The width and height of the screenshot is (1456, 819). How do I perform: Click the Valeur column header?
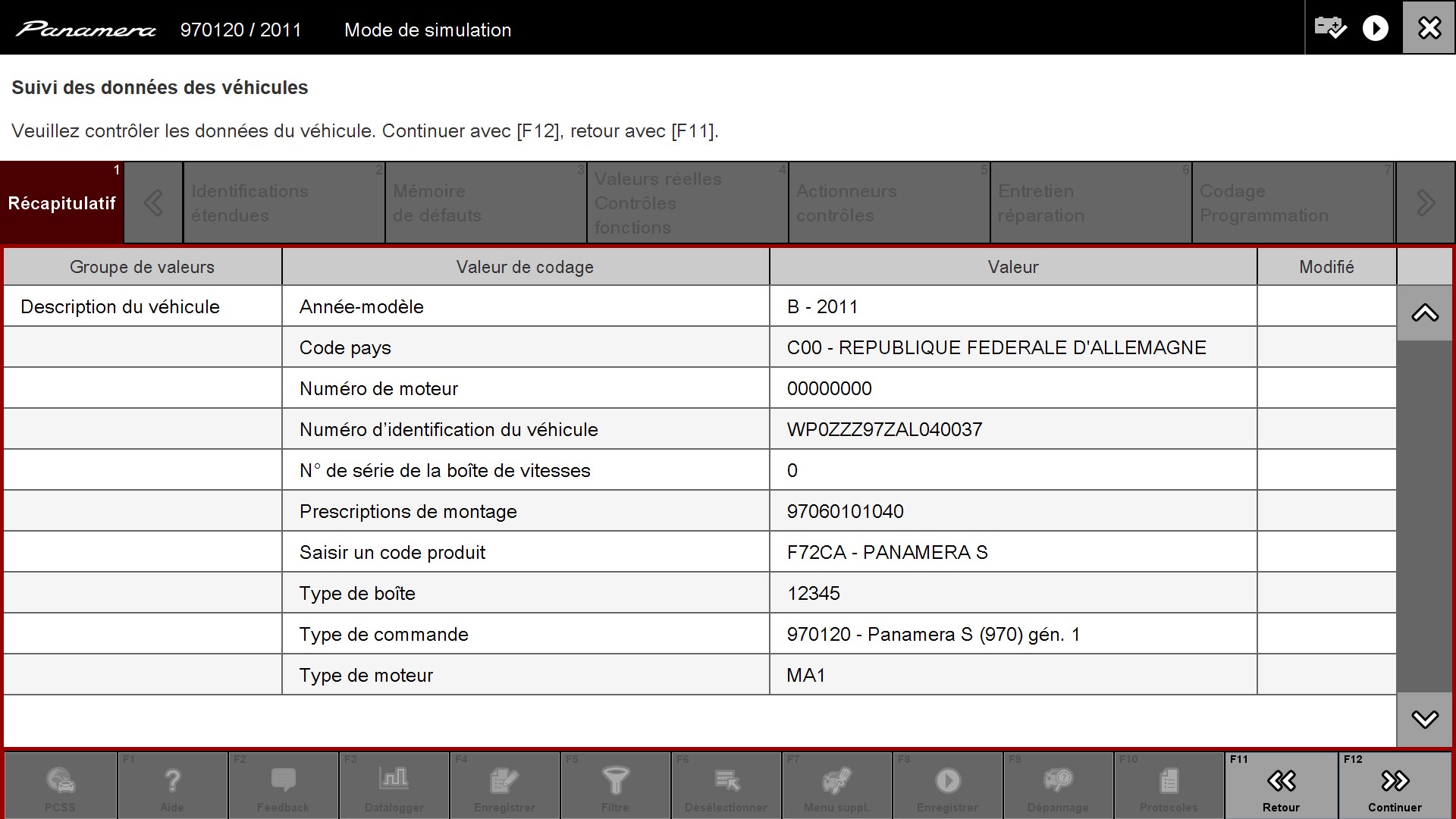(x=1013, y=267)
